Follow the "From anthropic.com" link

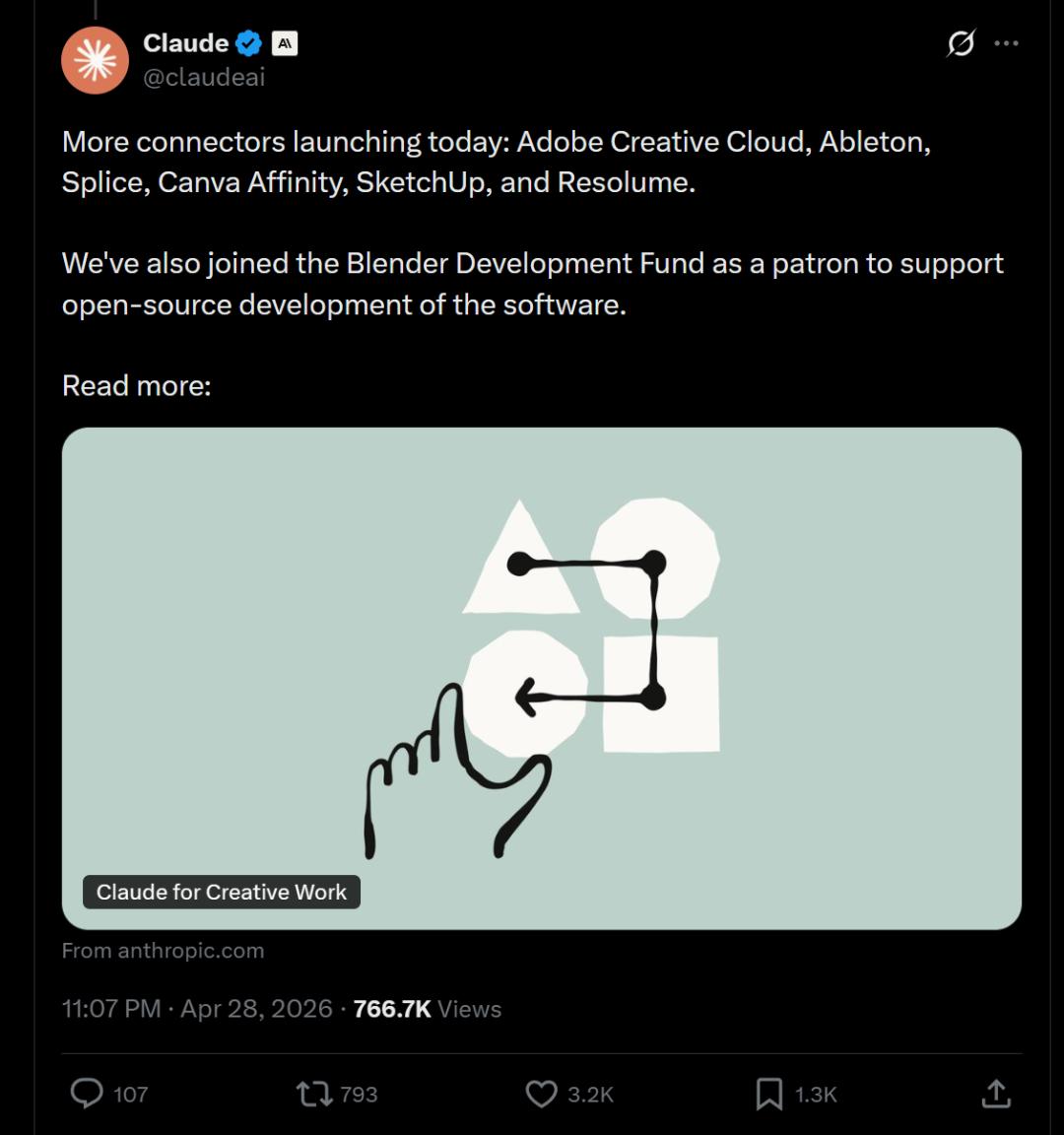[x=164, y=951]
